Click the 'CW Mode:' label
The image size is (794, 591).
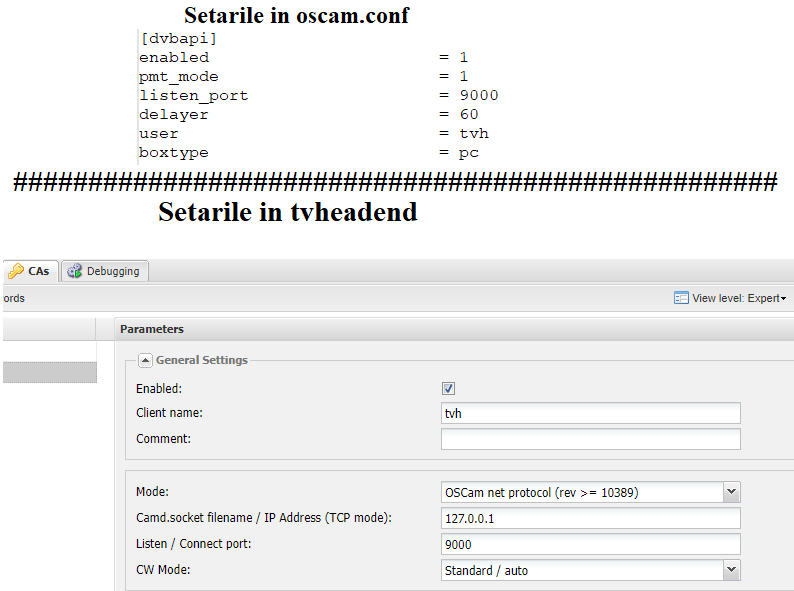pyautogui.click(x=163, y=570)
